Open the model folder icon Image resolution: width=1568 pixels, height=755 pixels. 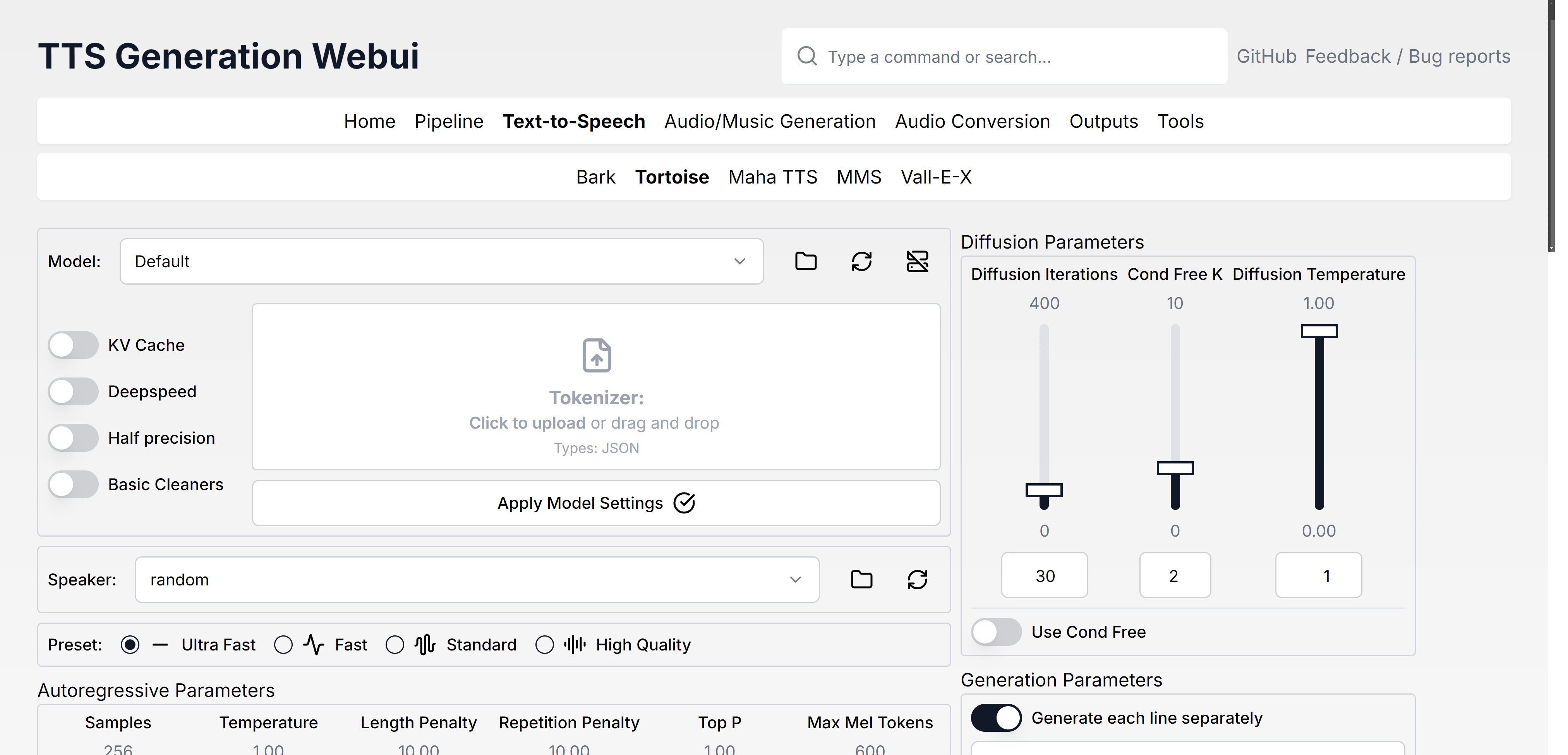(805, 261)
